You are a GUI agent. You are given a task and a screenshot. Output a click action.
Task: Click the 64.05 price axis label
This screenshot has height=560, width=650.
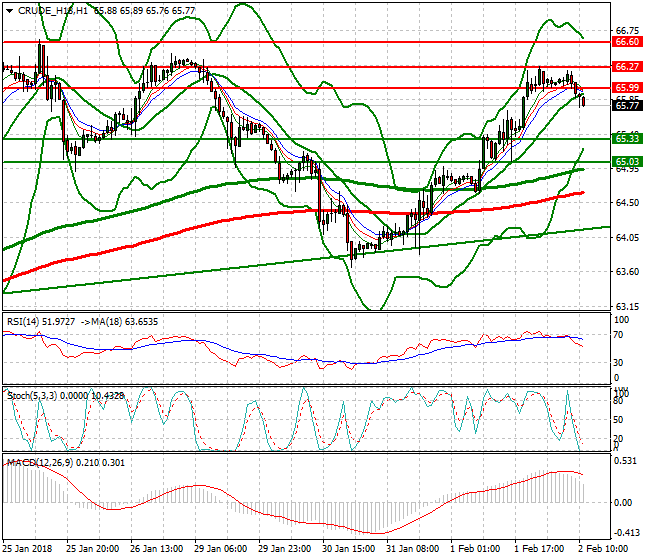pos(627,238)
